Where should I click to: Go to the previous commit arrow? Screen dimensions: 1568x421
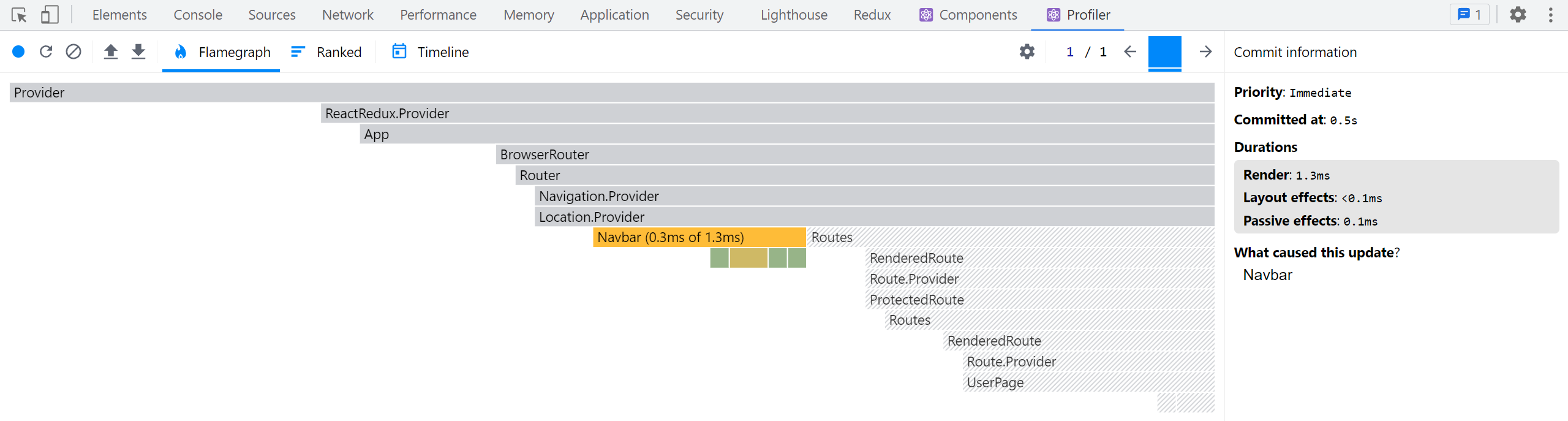[1130, 52]
